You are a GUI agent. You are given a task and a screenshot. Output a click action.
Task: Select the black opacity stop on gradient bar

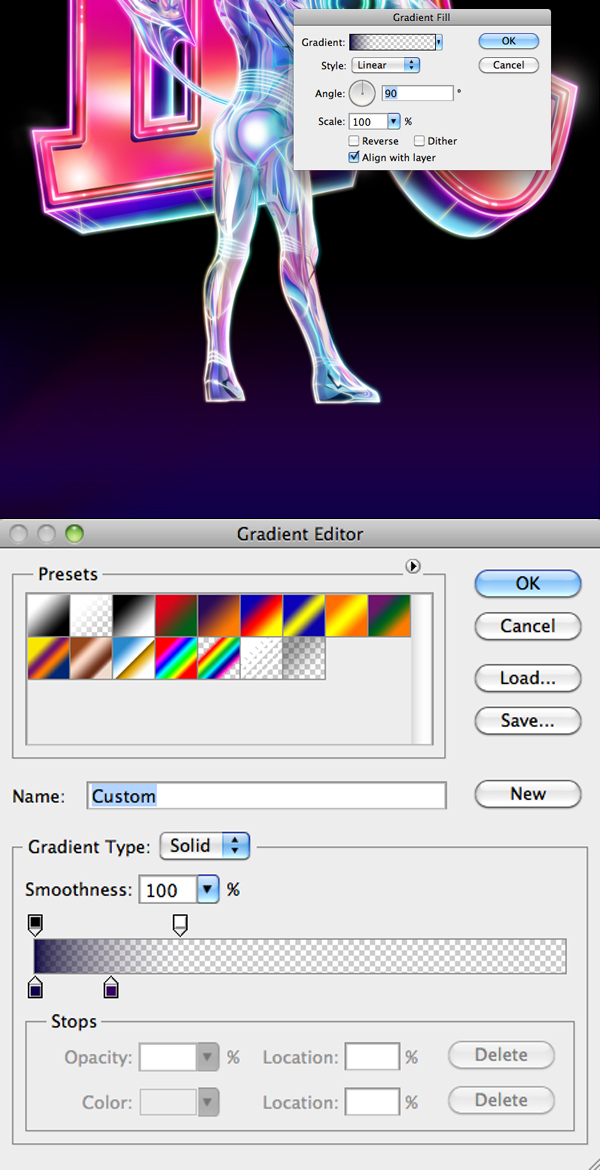[x=35, y=925]
